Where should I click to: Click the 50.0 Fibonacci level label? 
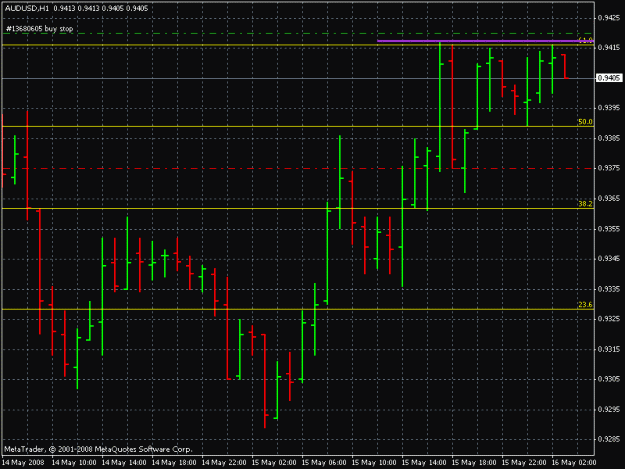point(585,122)
